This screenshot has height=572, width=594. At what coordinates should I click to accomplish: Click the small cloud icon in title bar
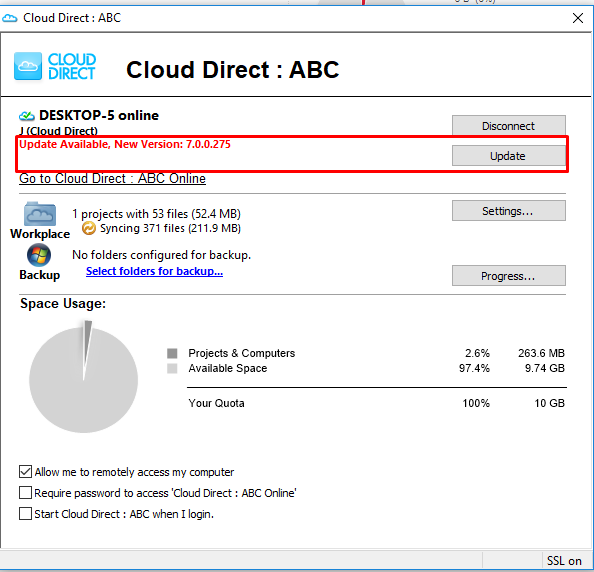9,18
